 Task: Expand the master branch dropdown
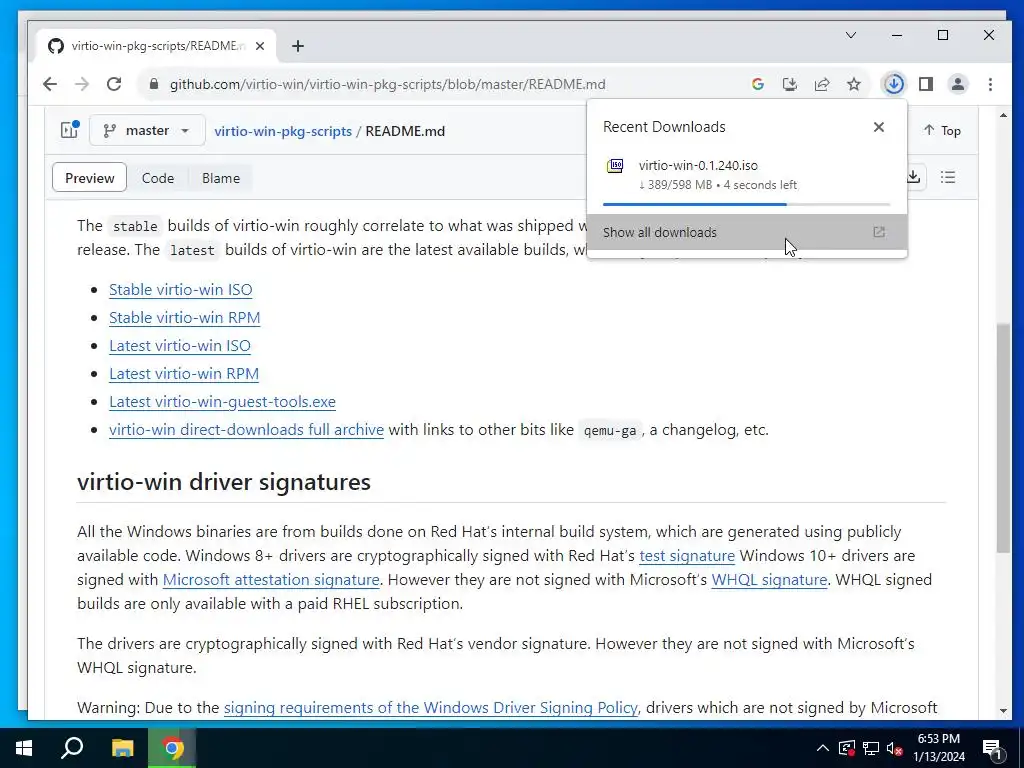point(147,131)
